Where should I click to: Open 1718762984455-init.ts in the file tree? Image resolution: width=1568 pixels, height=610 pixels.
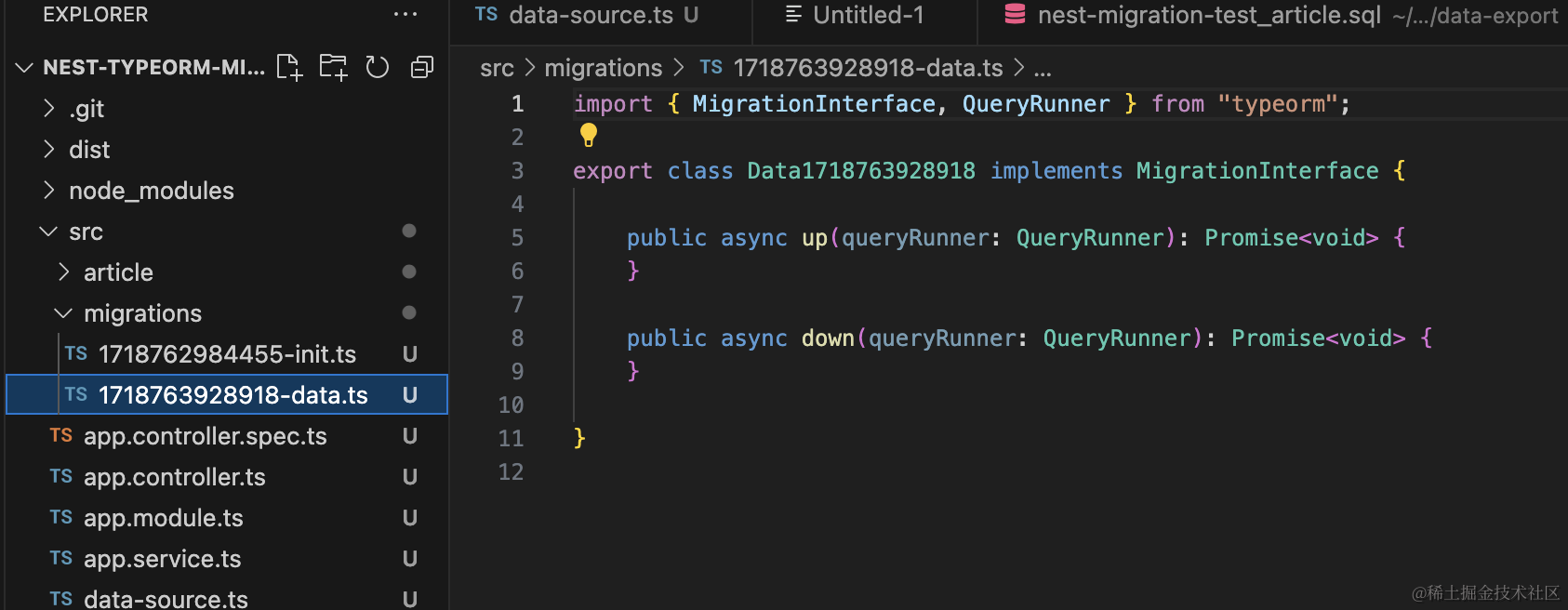(x=227, y=354)
